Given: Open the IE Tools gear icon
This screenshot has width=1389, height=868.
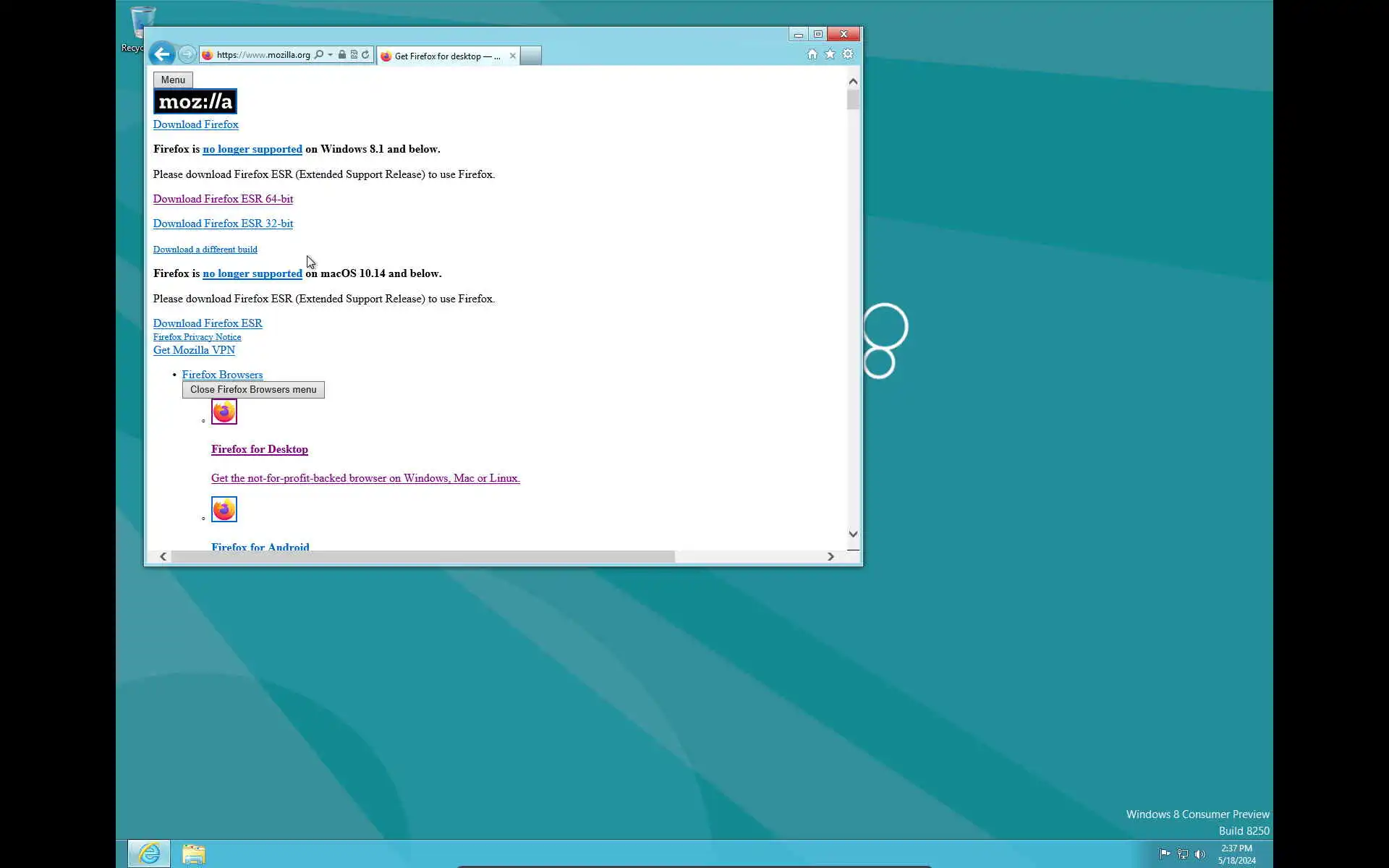Looking at the screenshot, I should click(x=848, y=54).
